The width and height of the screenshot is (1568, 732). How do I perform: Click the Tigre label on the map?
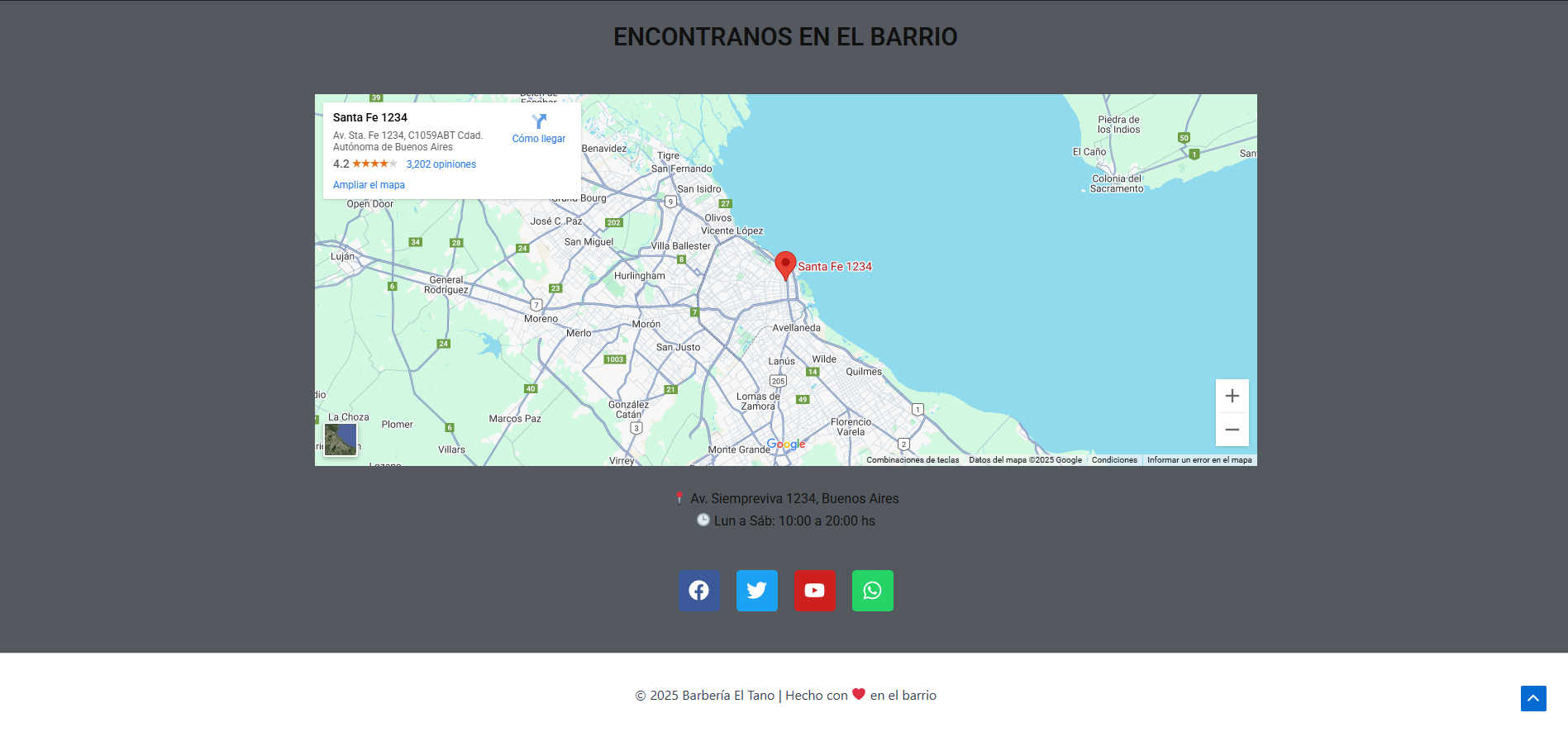point(669,155)
